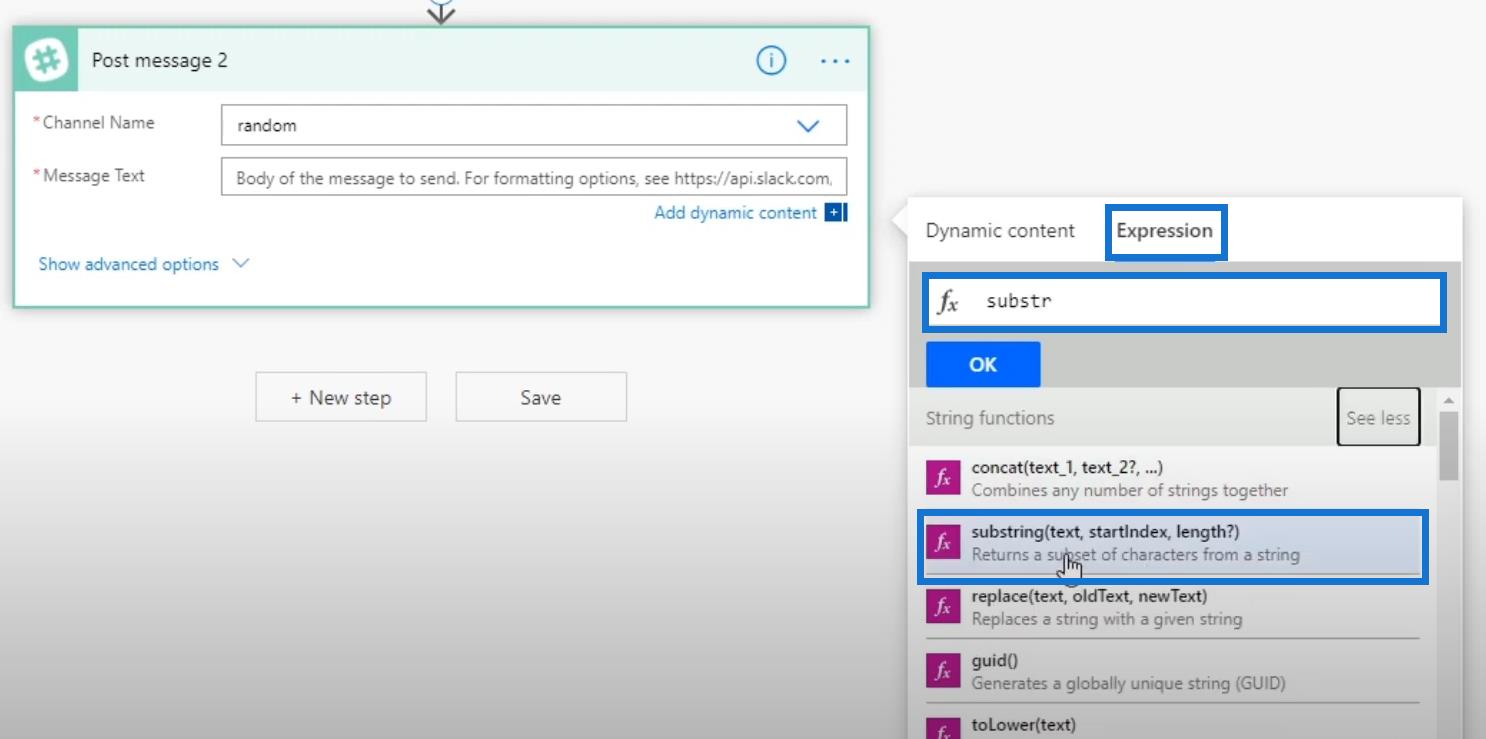Open the Channel Name dropdown arrow
This screenshot has width=1486, height=739.
808,126
